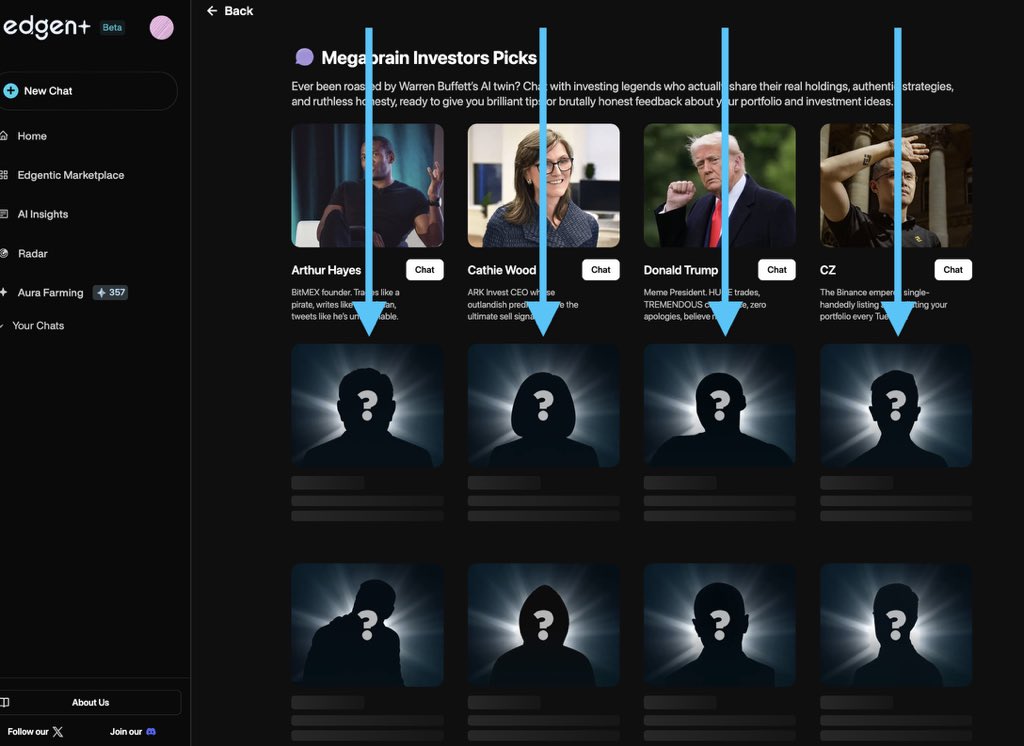Click the edgen+ logo
Image resolution: width=1024 pixels, height=746 pixels.
click(x=46, y=27)
